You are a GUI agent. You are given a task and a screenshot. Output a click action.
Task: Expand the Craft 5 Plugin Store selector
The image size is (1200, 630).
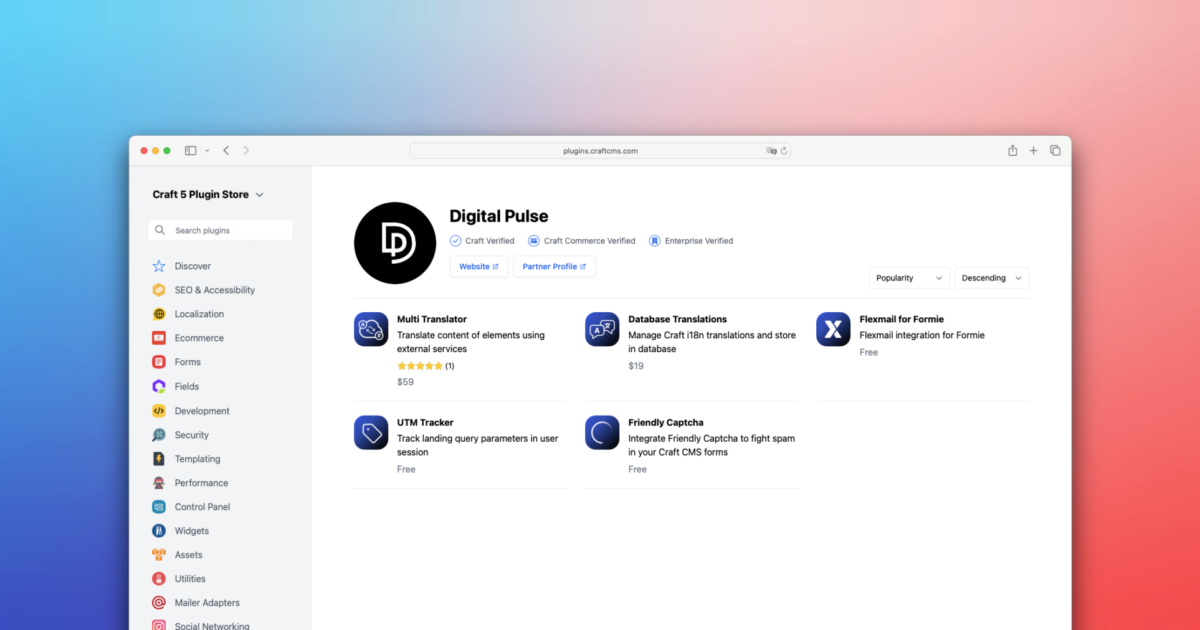(207, 194)
